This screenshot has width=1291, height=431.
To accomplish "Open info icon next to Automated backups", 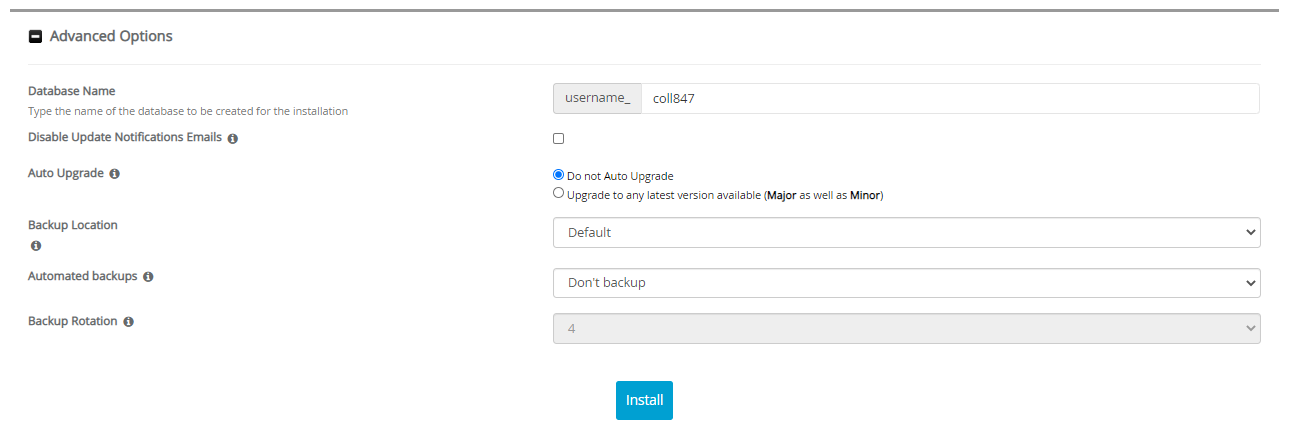I will tap(148, 277).
